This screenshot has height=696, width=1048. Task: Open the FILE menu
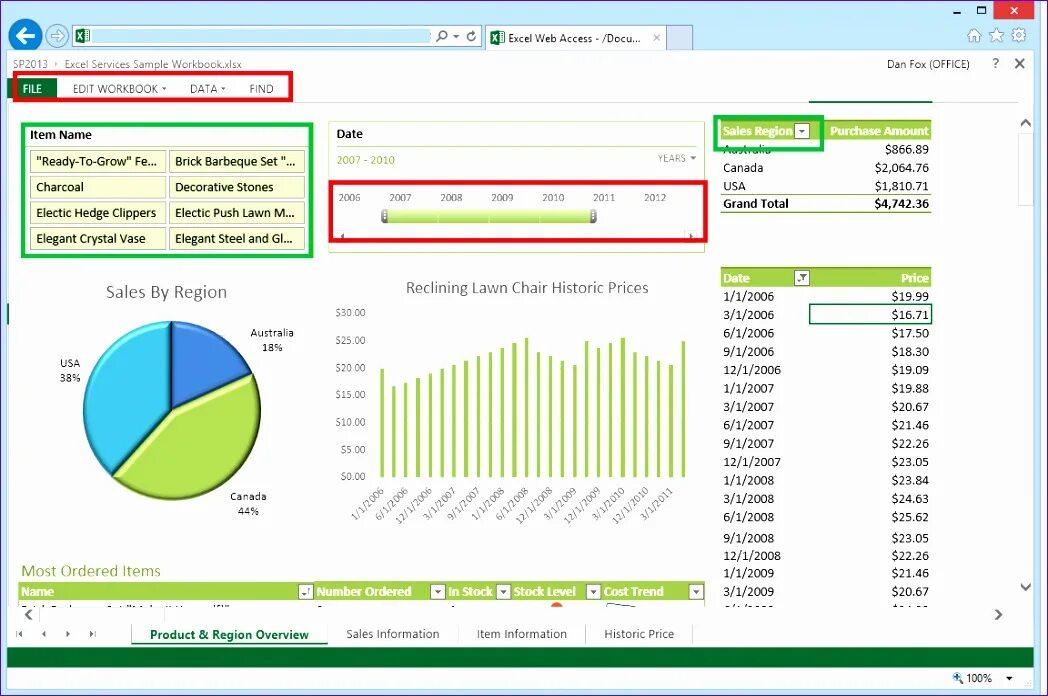32,88
